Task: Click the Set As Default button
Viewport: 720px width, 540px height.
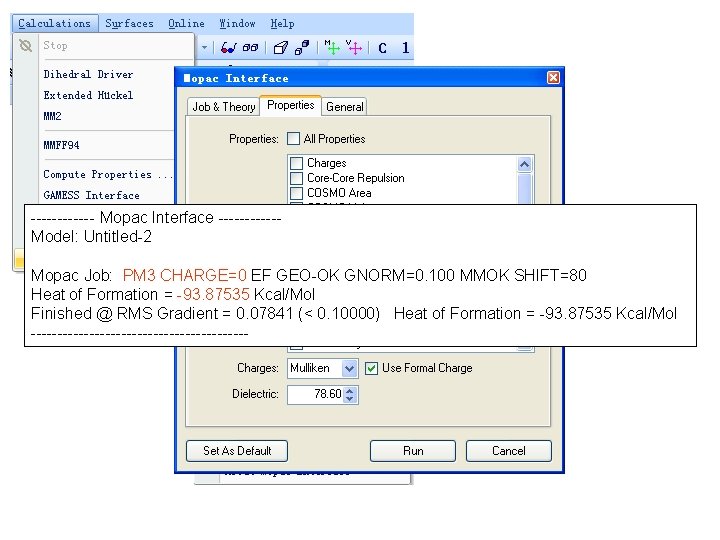Action: point(237,451)
